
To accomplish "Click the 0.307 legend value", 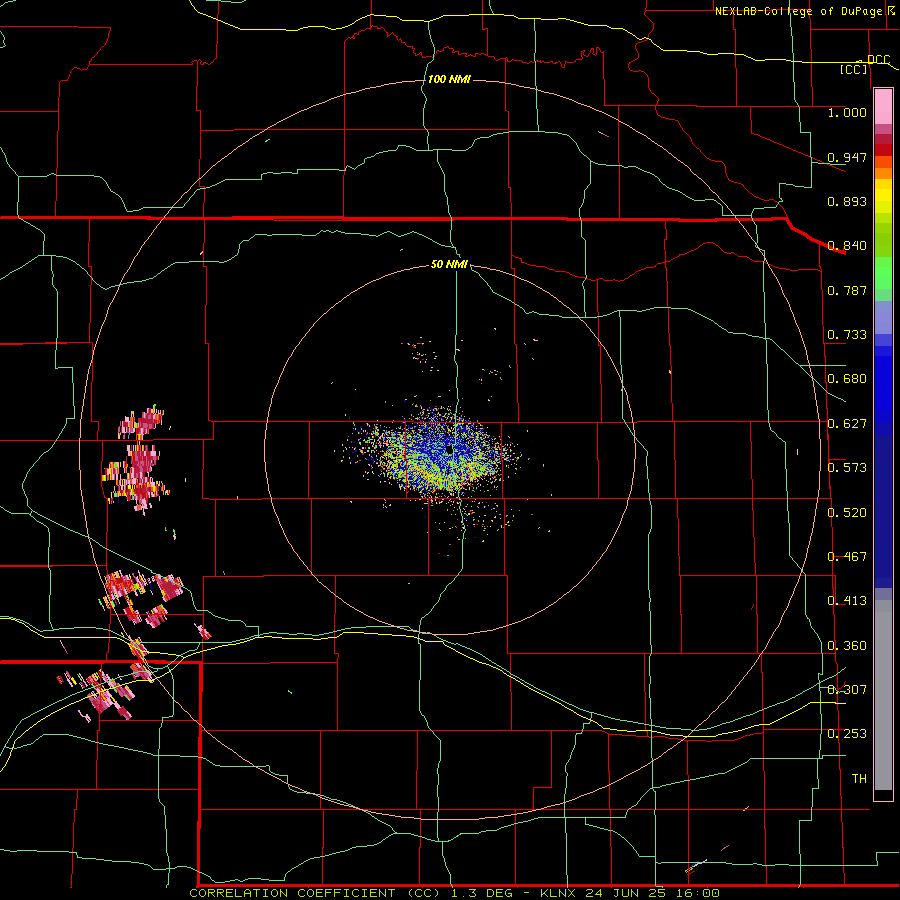I will 847,690.
